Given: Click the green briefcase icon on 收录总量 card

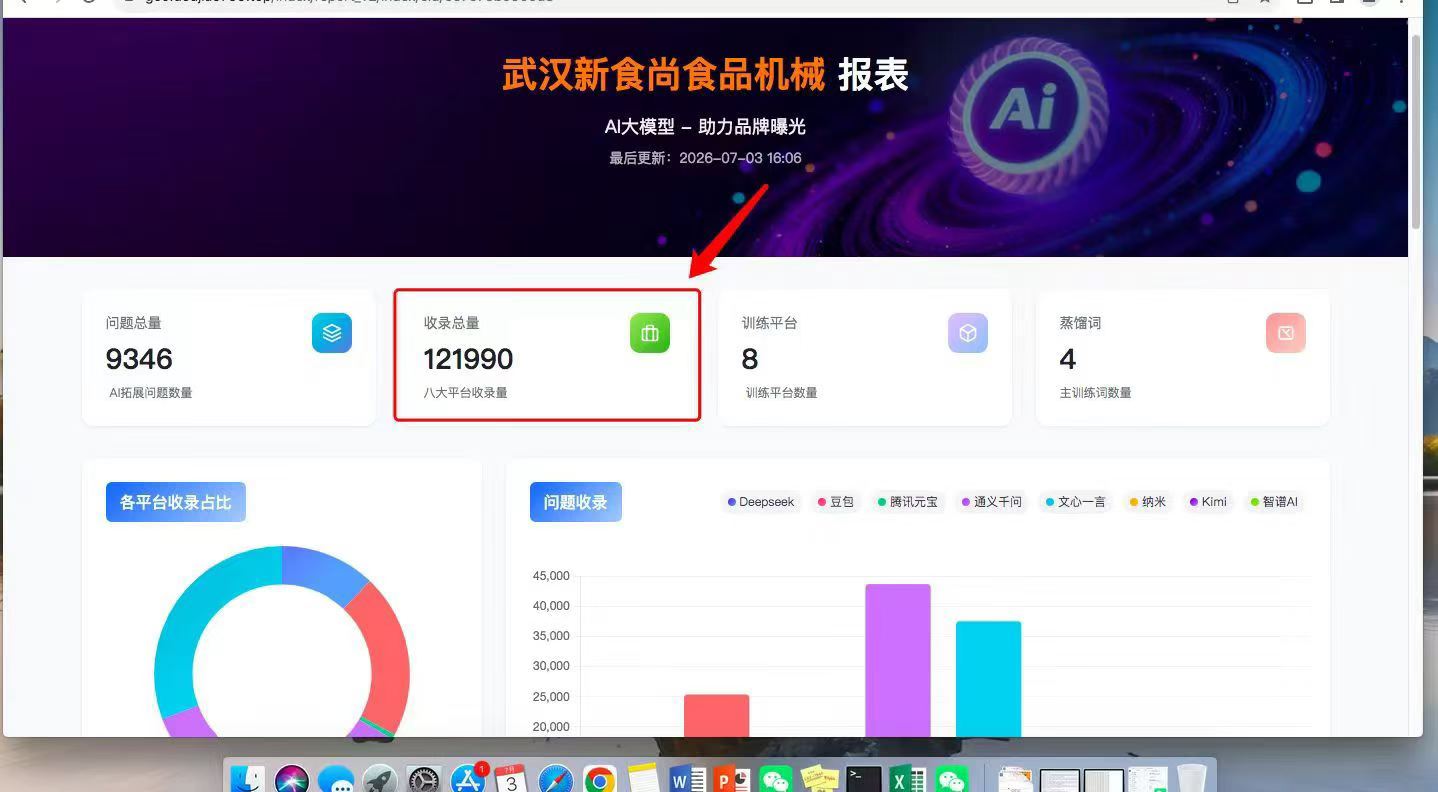Looking at the screenshot, I should coord(650,333).
